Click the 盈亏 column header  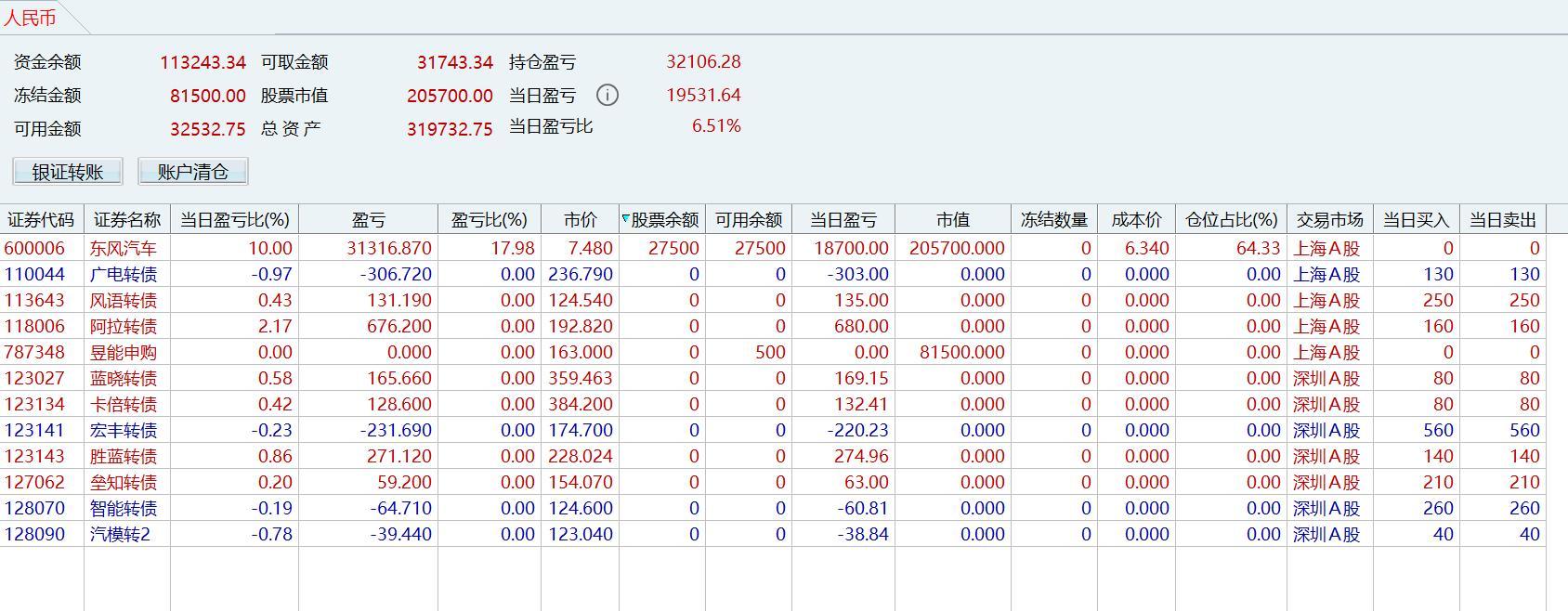(x=368, y=220)
